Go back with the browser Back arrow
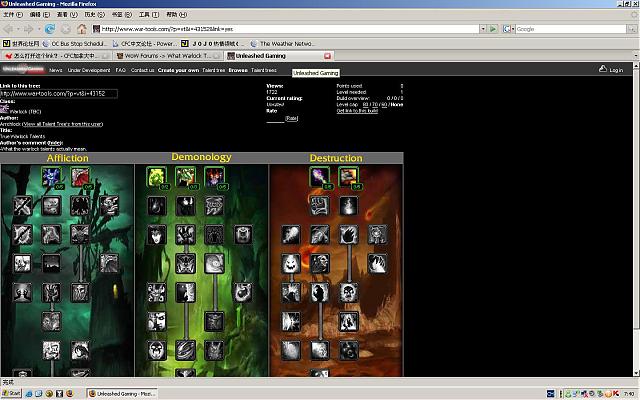Viewport: 640px width, 400px height. (x=8, y=29)
